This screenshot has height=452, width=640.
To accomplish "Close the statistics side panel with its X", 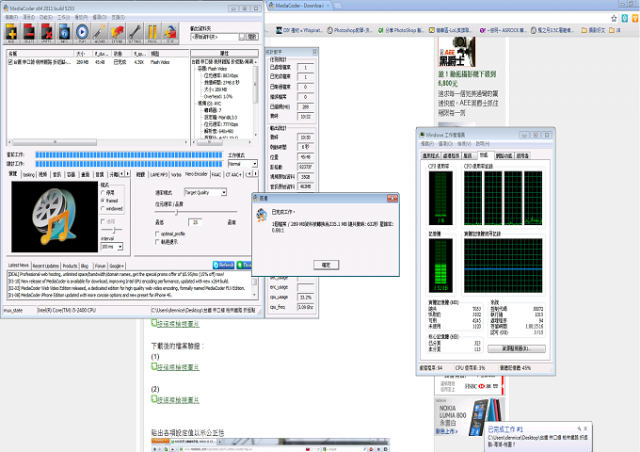I will (315, 51).
